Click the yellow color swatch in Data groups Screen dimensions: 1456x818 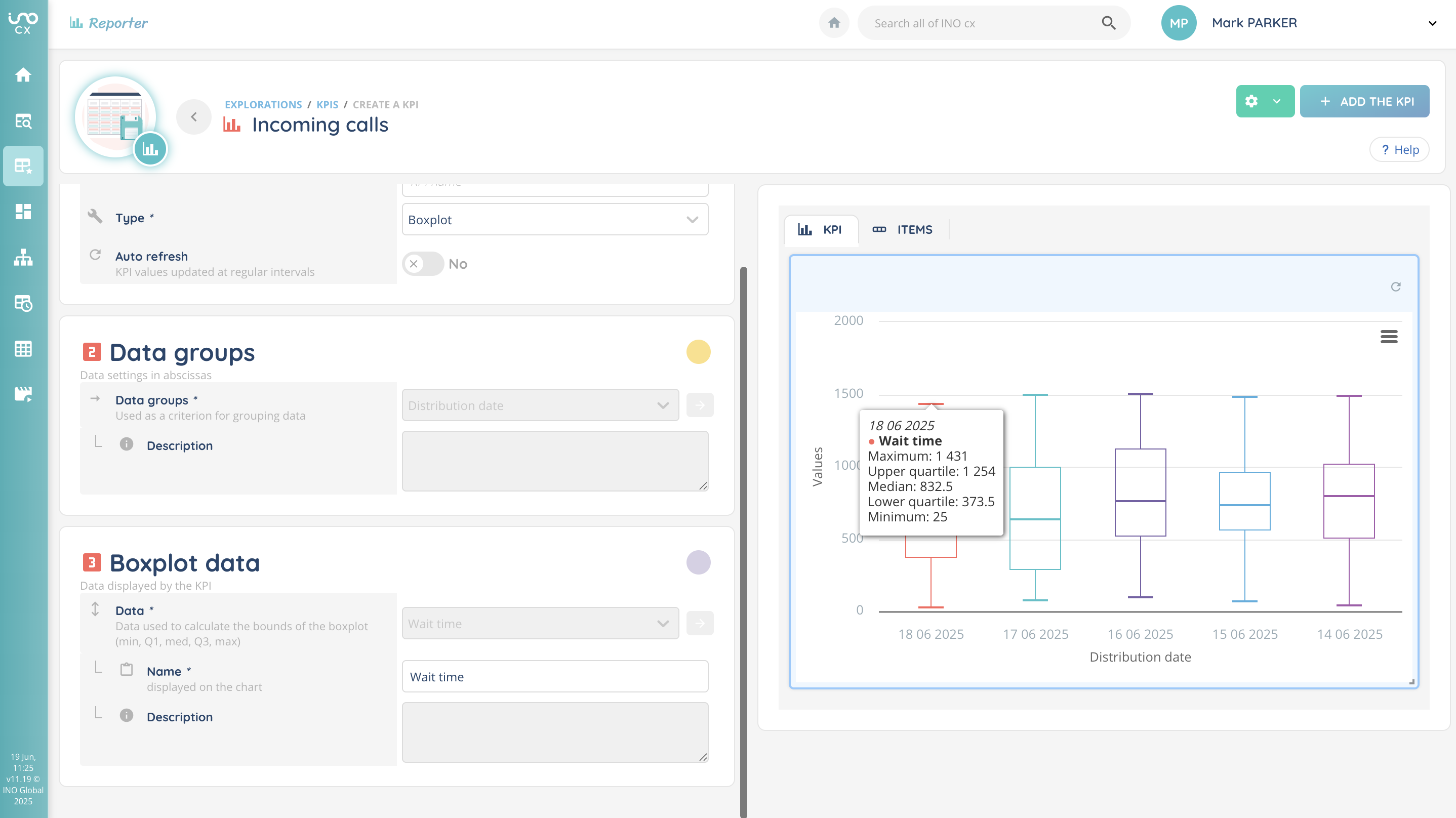(698, 352)
